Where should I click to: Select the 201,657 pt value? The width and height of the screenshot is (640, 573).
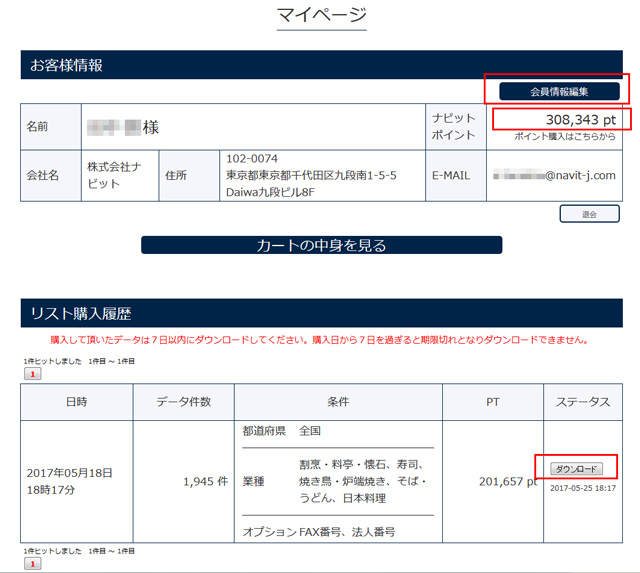pyautogui.click(x=508, y=482)
